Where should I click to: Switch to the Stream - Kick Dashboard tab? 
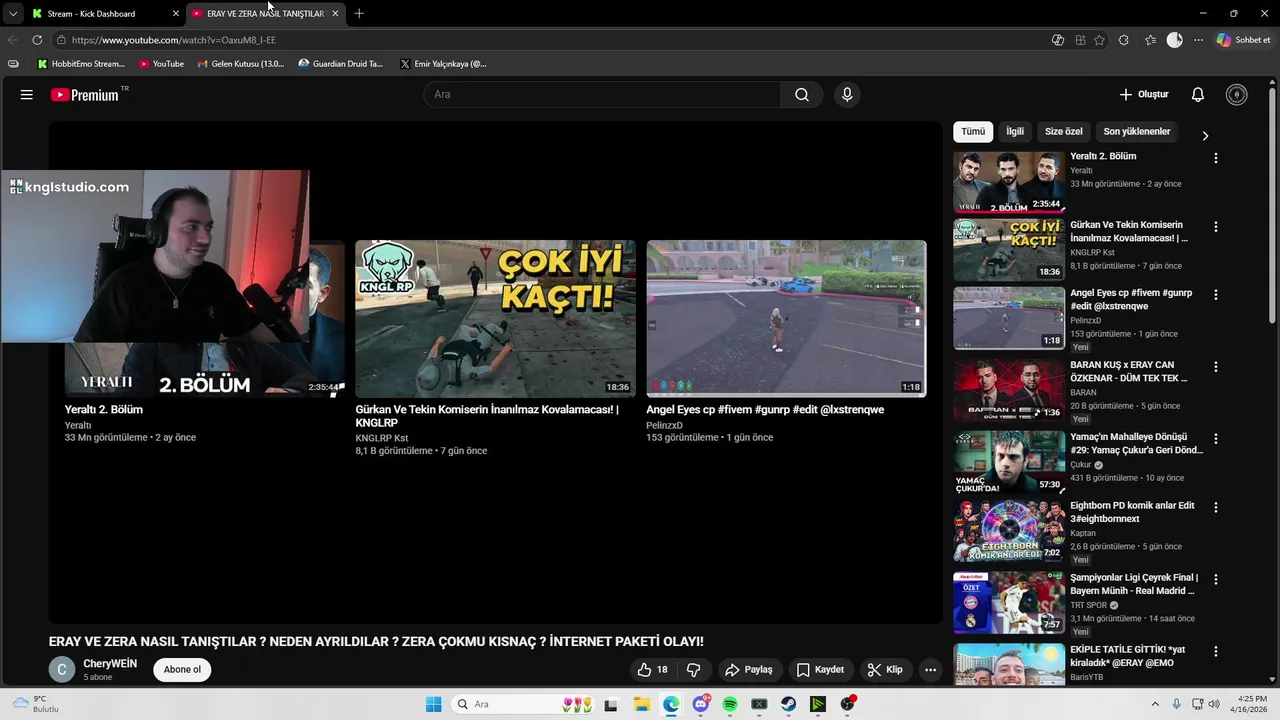[x=105, y=14]
